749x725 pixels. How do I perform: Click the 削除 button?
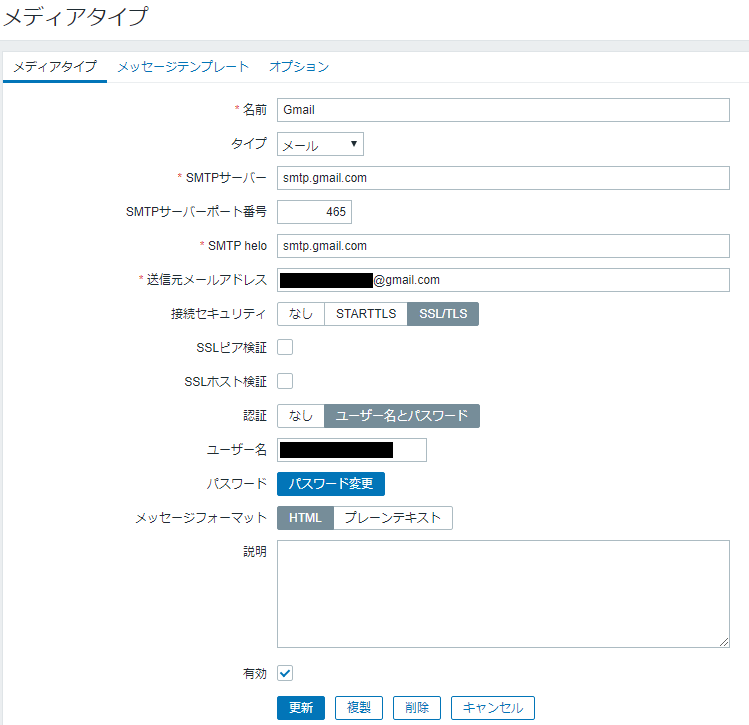[417, 708]
